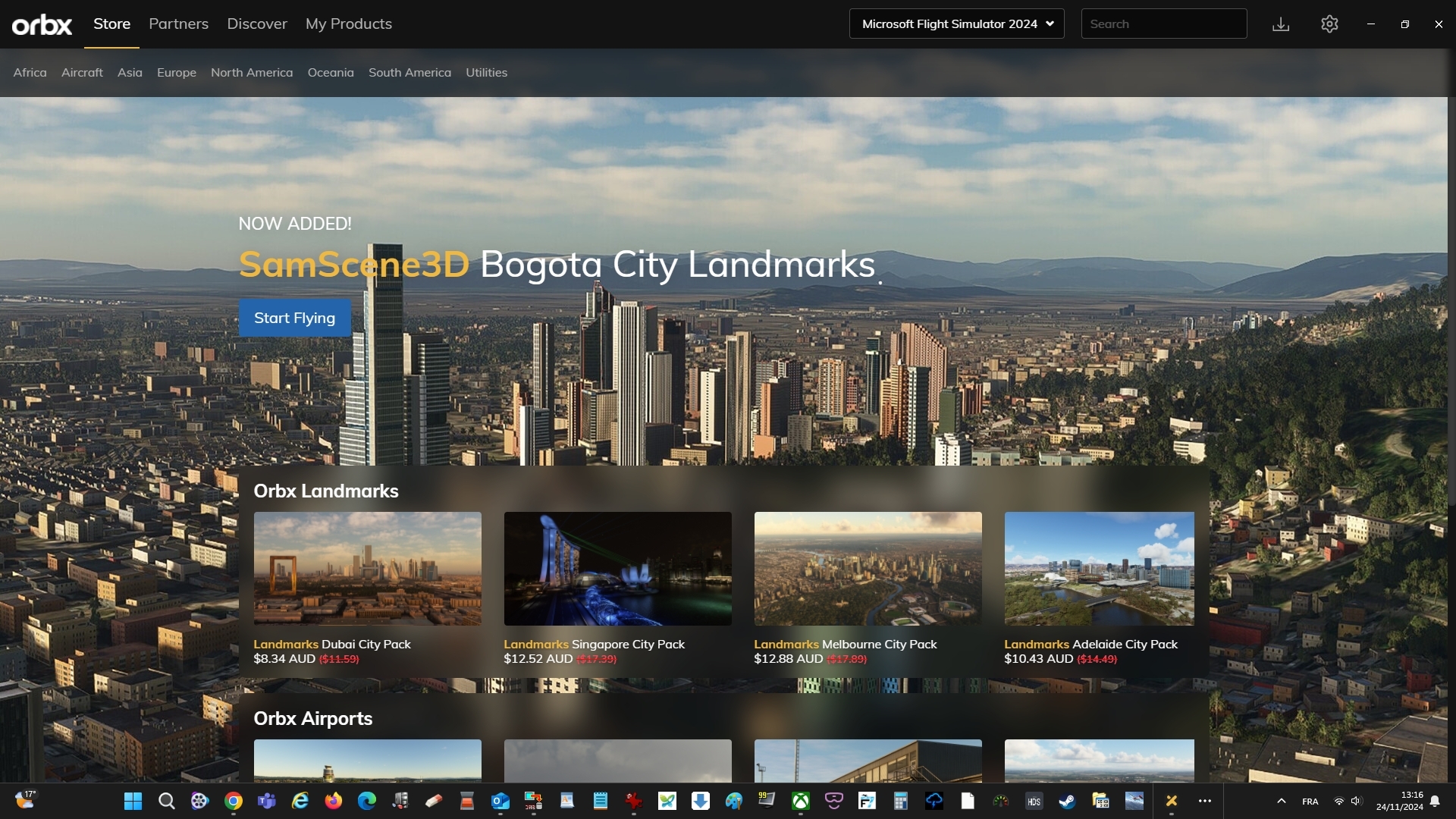Open the settings gear icon
The image size is (1456, 819).
click(1329, 24)
